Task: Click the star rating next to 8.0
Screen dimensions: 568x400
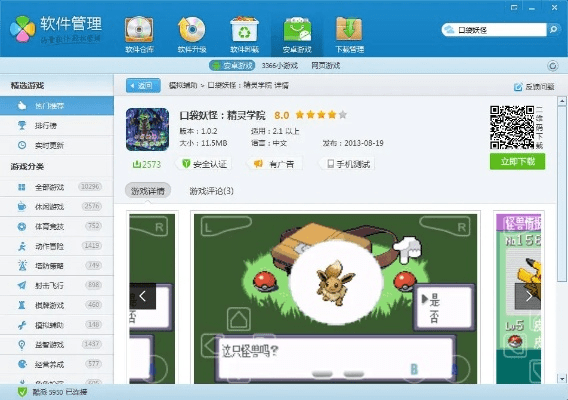Action: [321, 115]
